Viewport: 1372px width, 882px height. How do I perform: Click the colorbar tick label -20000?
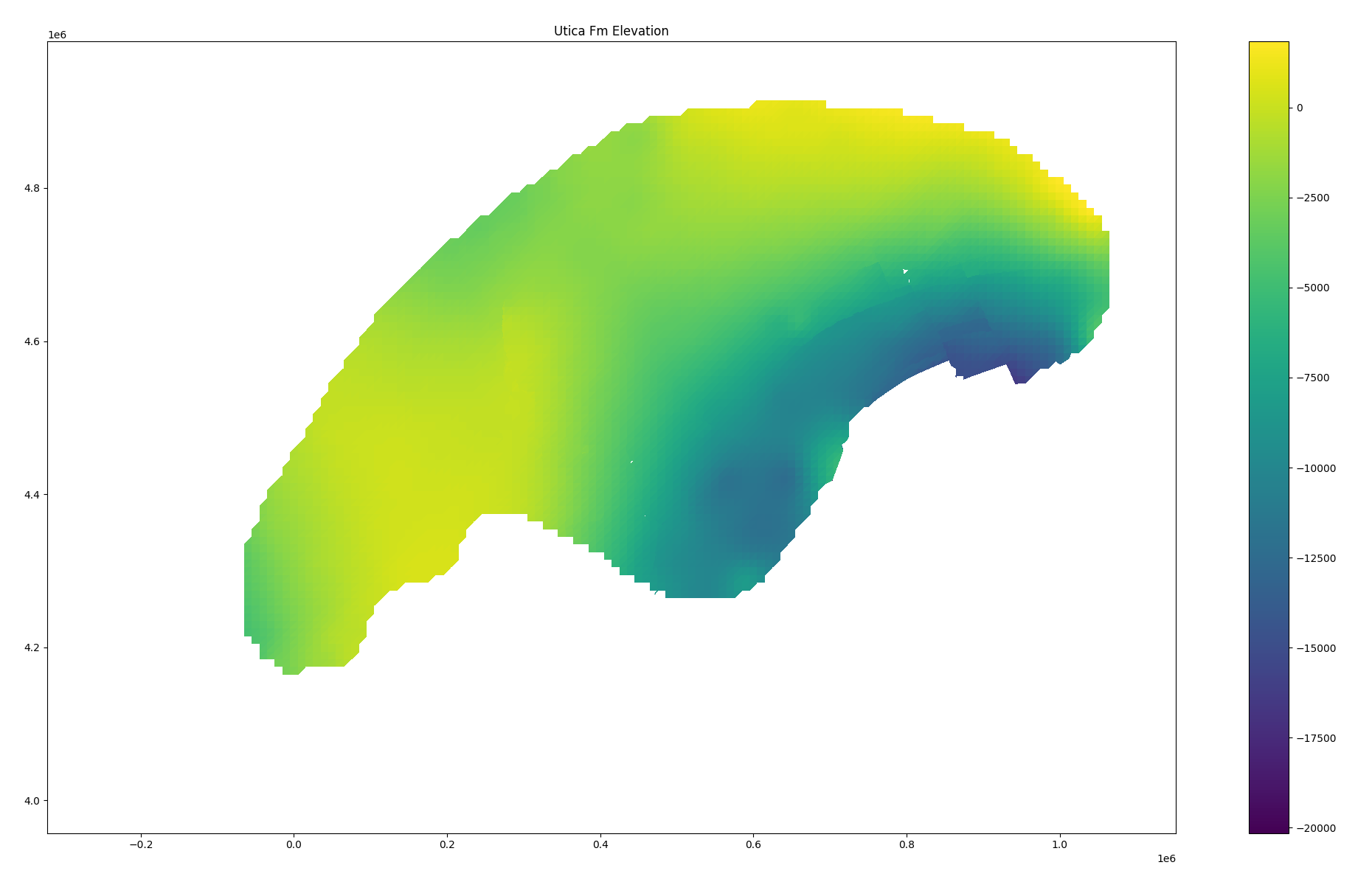tap(1316, 828)
